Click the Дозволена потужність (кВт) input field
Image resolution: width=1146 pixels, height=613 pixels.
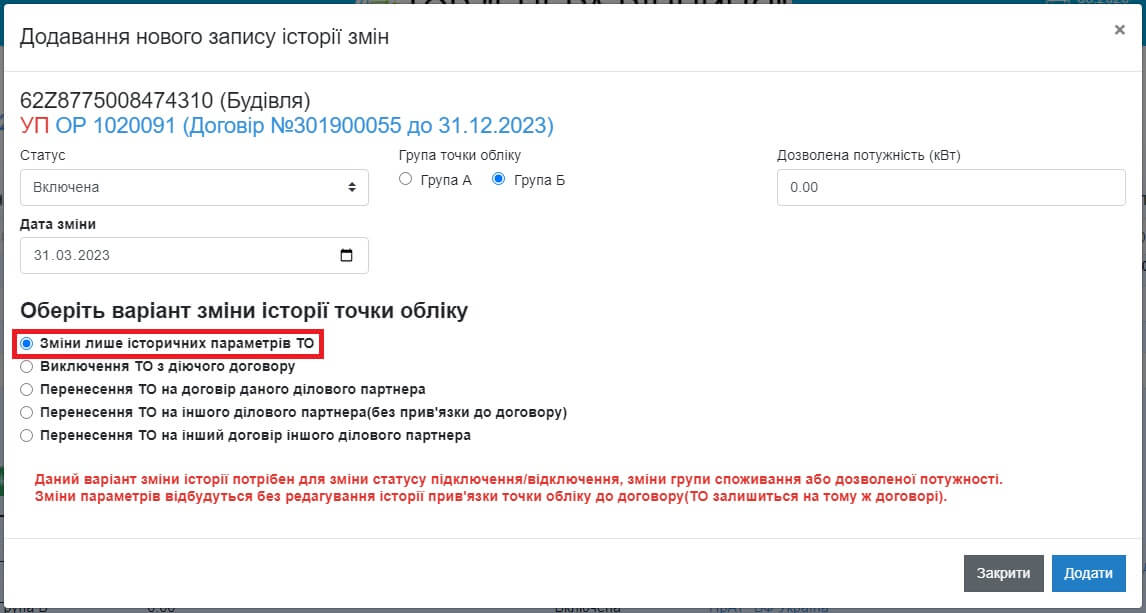click(x=950, y=187)
